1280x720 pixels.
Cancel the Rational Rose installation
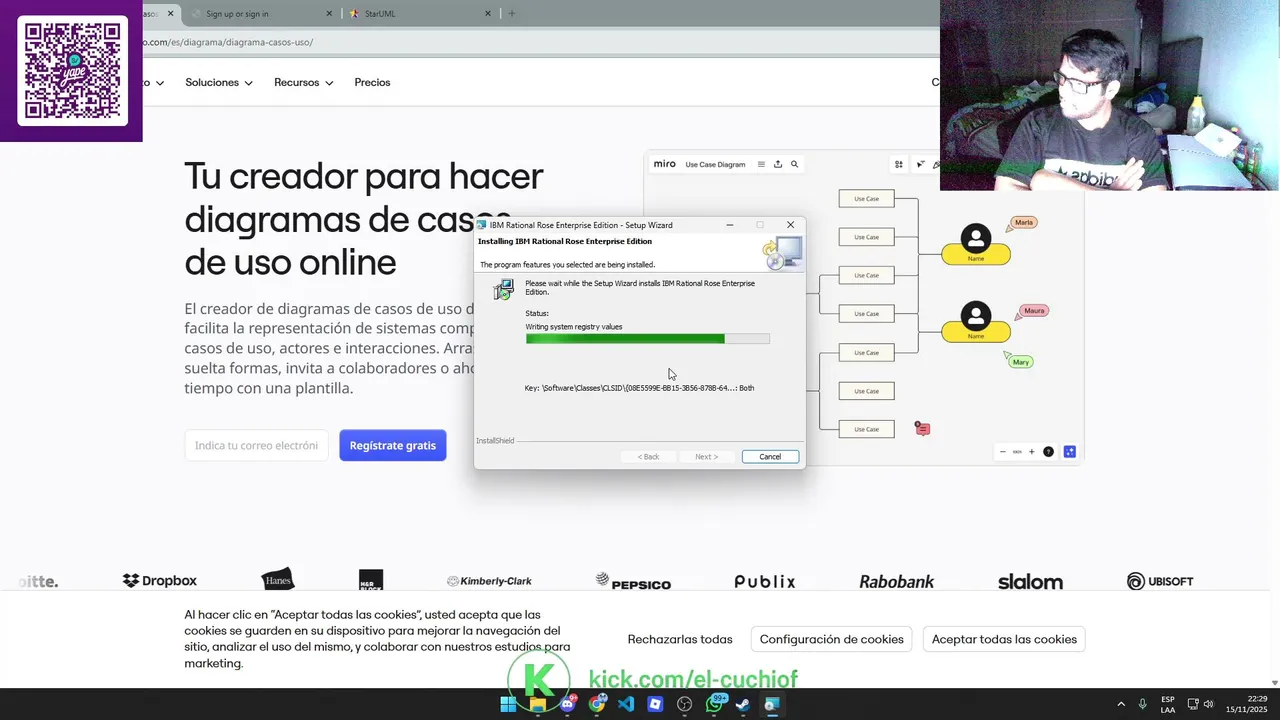click(x=770, y=456)
